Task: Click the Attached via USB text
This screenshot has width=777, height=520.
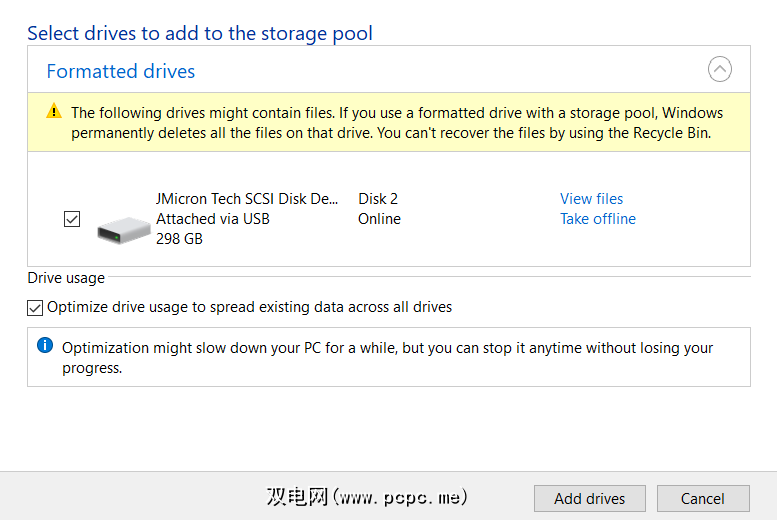Action: (213, 219)
